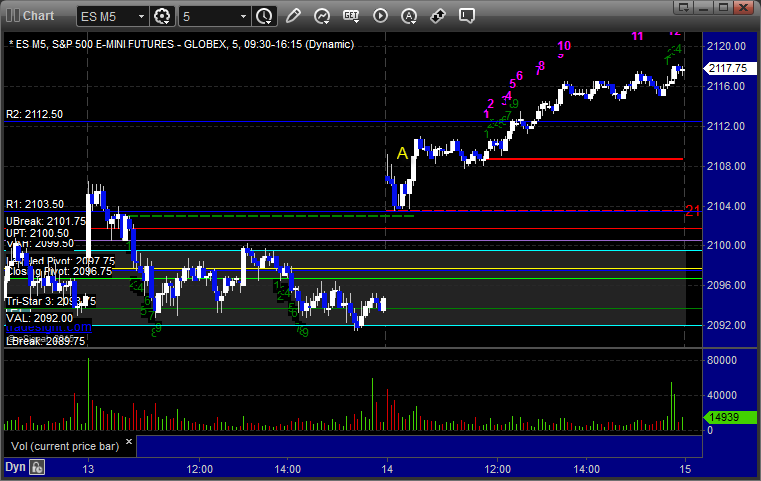761x481 pixels.
Task: Select the pencil drawing tool
Action: click(x=293, y=16)
